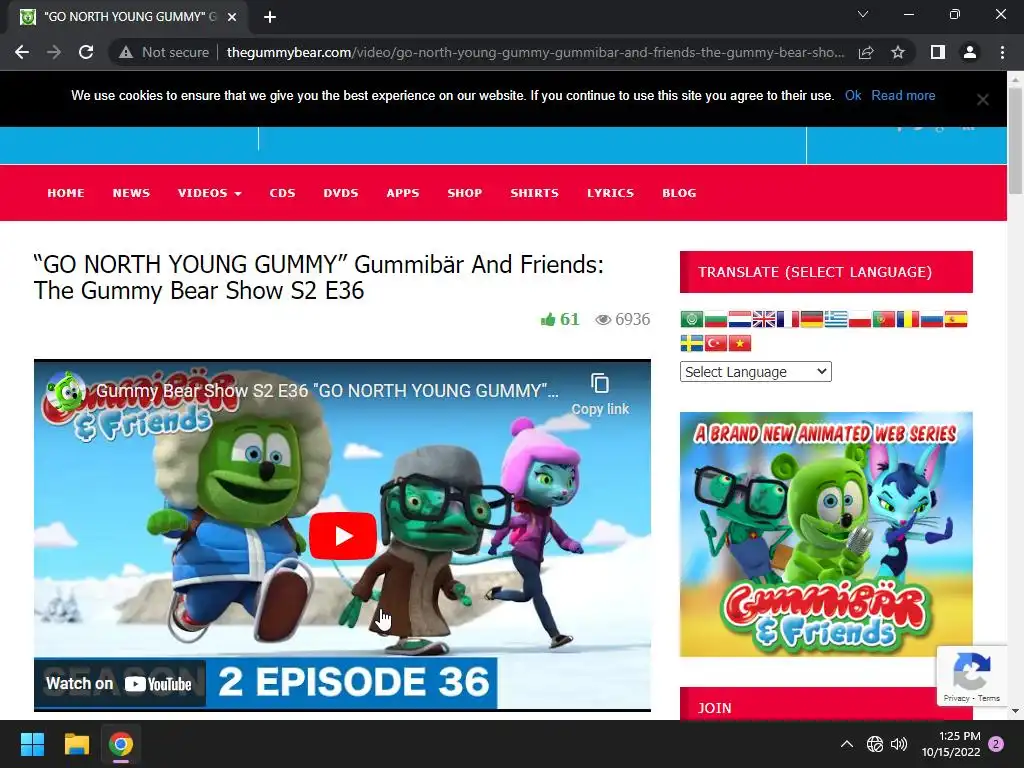The width and height of the screenshot is (1024, 768).
Task: Open Chrome three-dot menu
Action: point(1002,52)
